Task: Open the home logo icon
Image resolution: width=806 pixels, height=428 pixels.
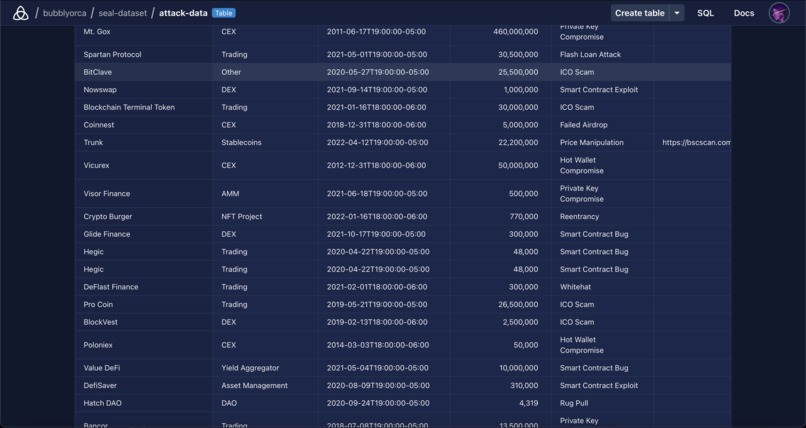Action: pyautogui.click(x=21, y=13)
